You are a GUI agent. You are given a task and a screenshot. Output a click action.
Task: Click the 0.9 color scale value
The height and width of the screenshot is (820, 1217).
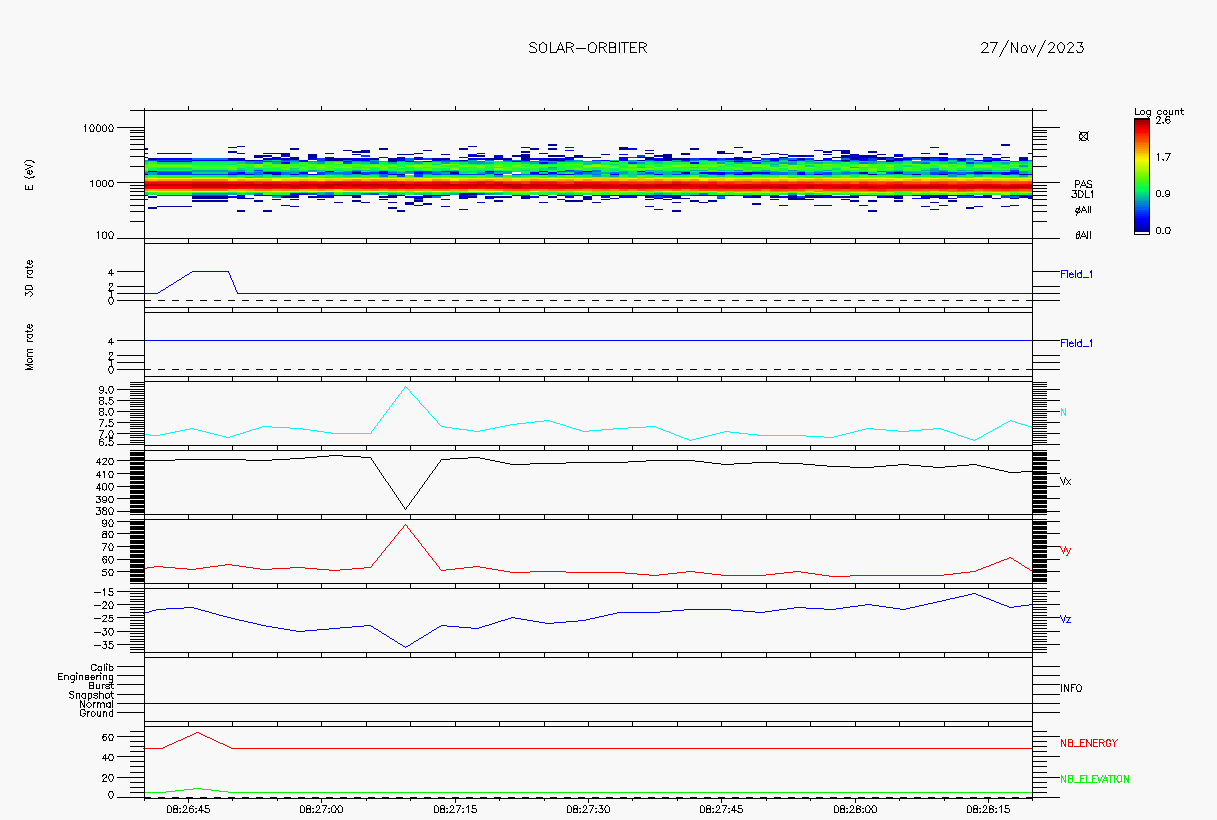click(1163, 194)
